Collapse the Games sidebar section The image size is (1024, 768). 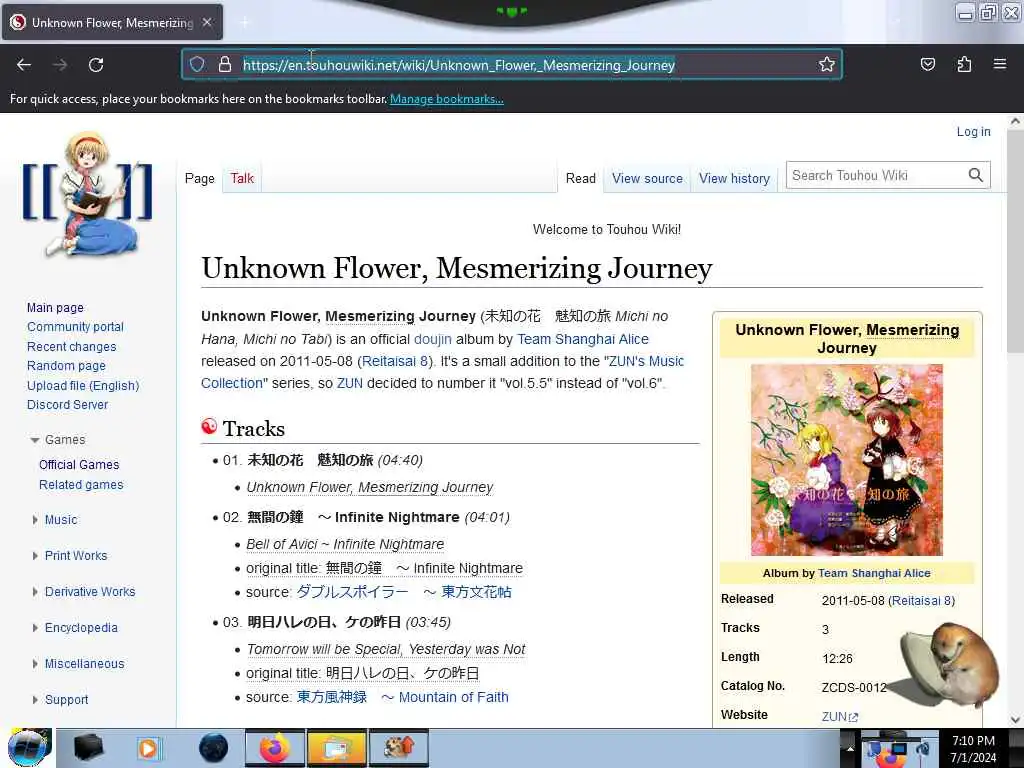pos(35,440)
